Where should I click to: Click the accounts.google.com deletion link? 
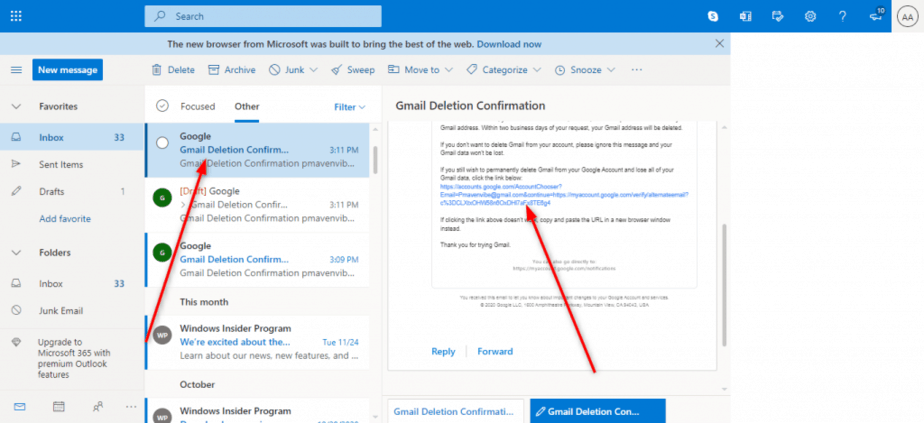[563, 194]
